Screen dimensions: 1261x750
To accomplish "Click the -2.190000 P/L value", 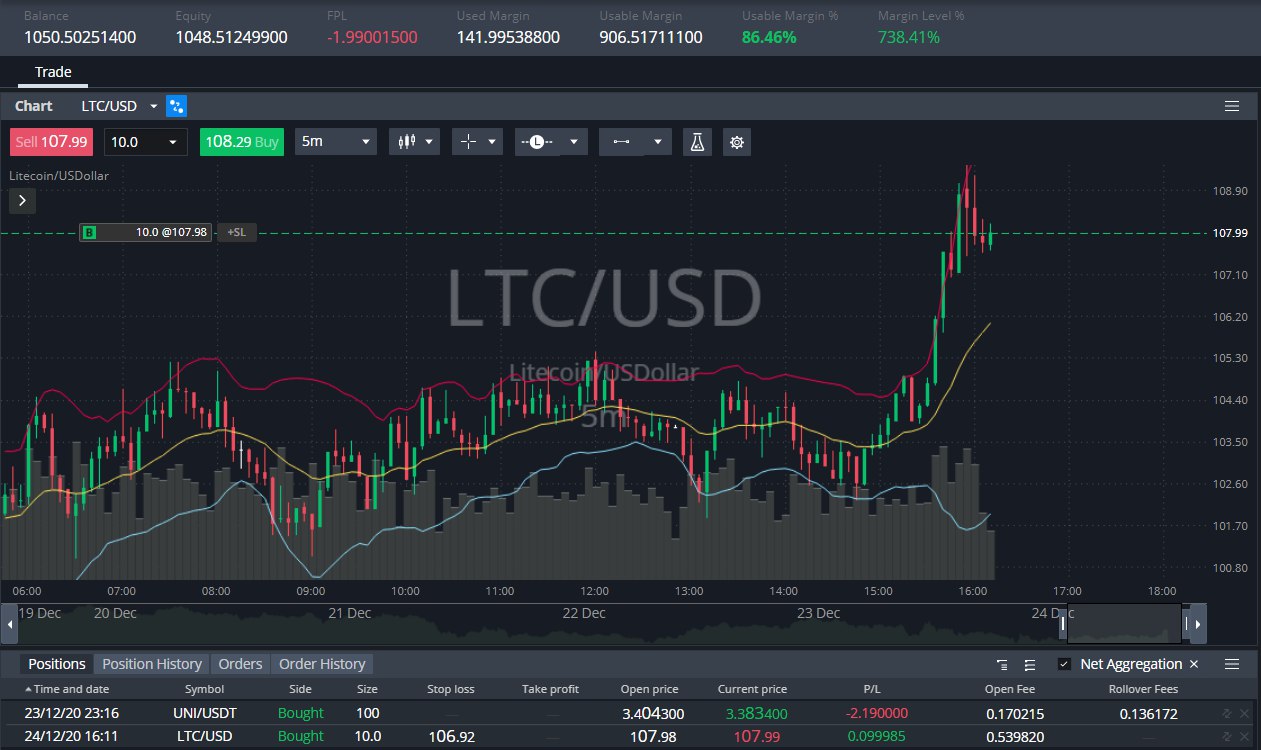I will click(x=877, y=713).
